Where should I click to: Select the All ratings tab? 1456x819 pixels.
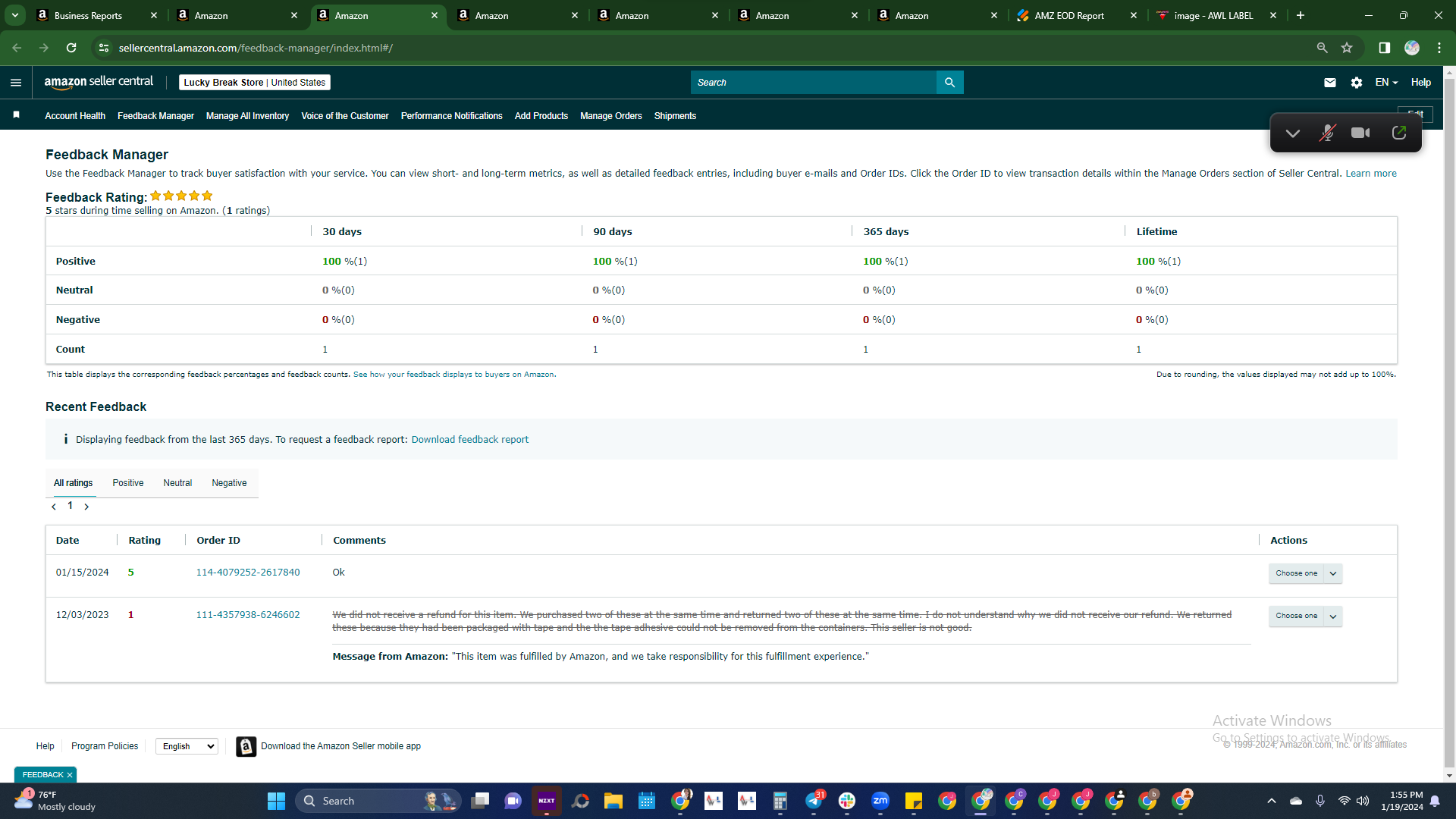pyautogui.click(x=74, y=483)
